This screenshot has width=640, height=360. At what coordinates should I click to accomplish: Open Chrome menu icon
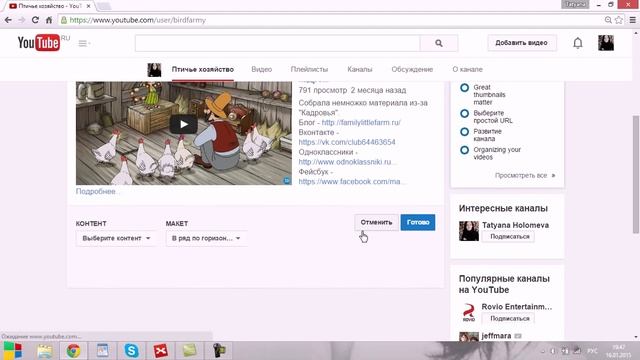632,20
